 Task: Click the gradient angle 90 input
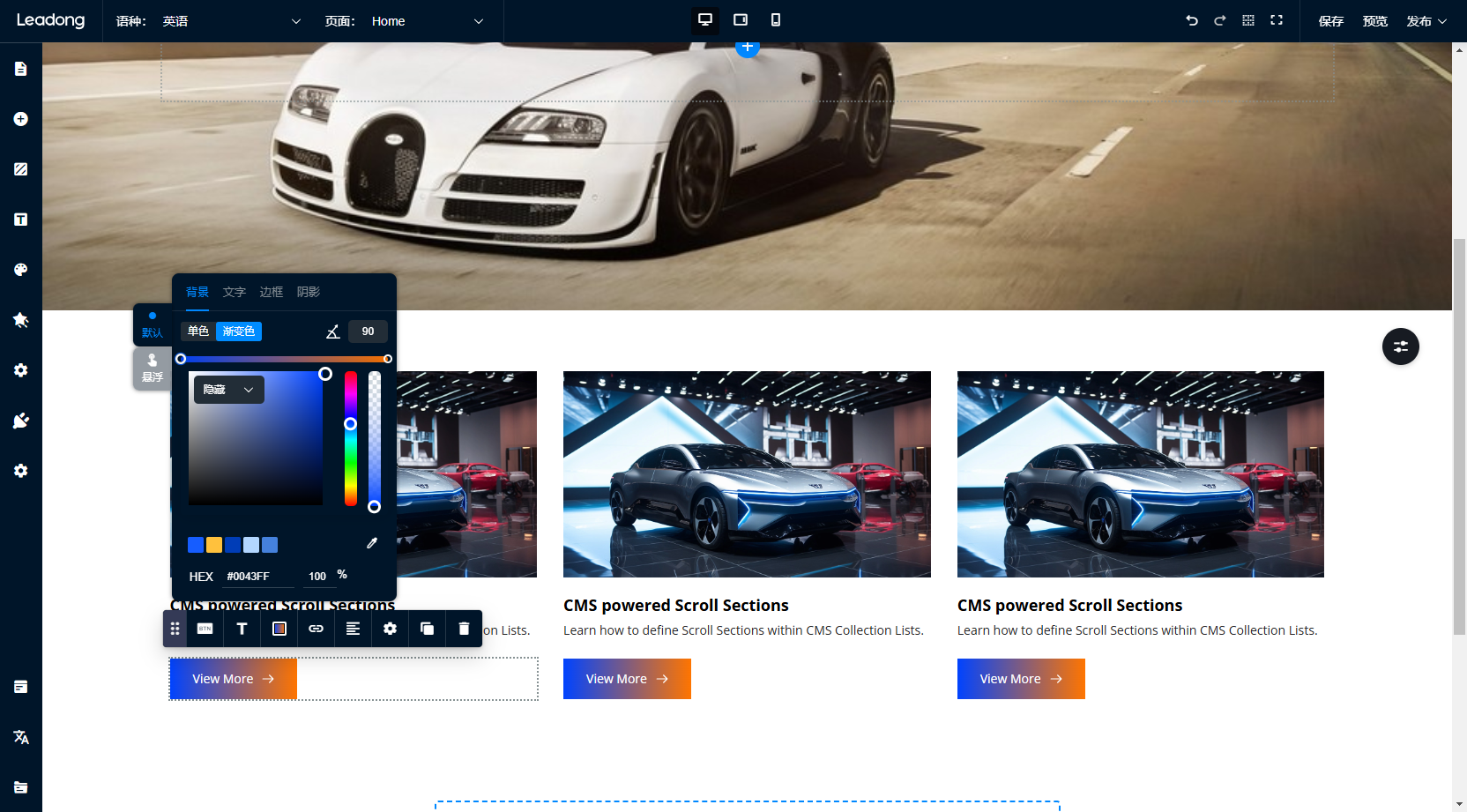click(x=369, y=332)
